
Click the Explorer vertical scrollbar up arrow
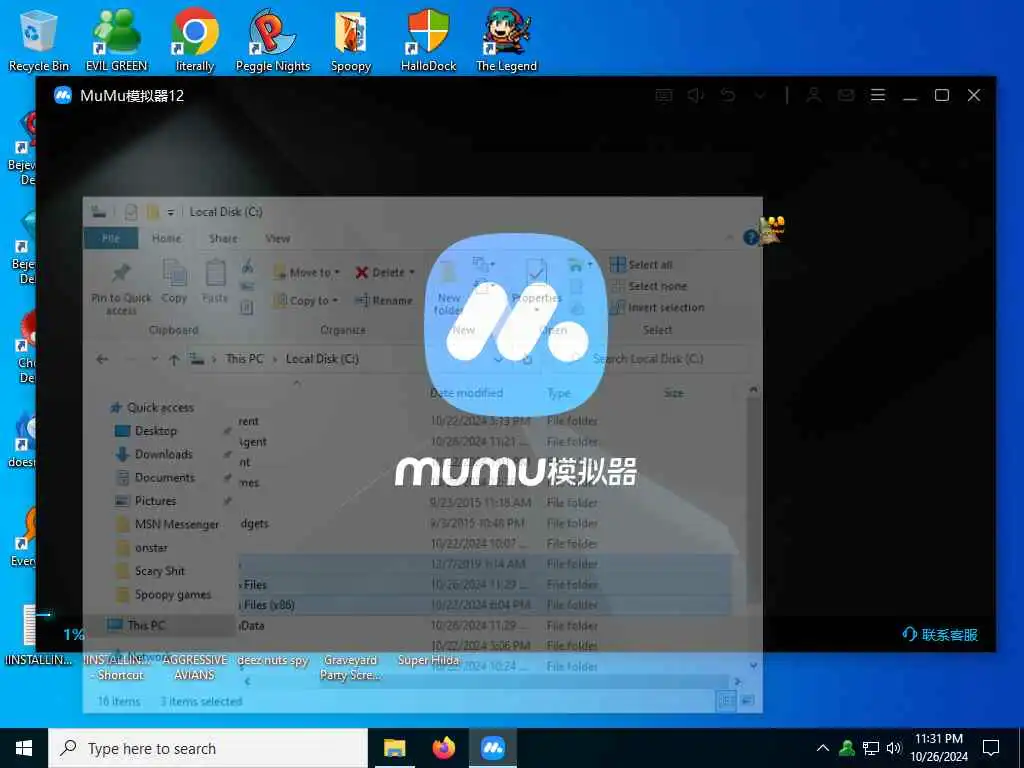click(753, 390)
